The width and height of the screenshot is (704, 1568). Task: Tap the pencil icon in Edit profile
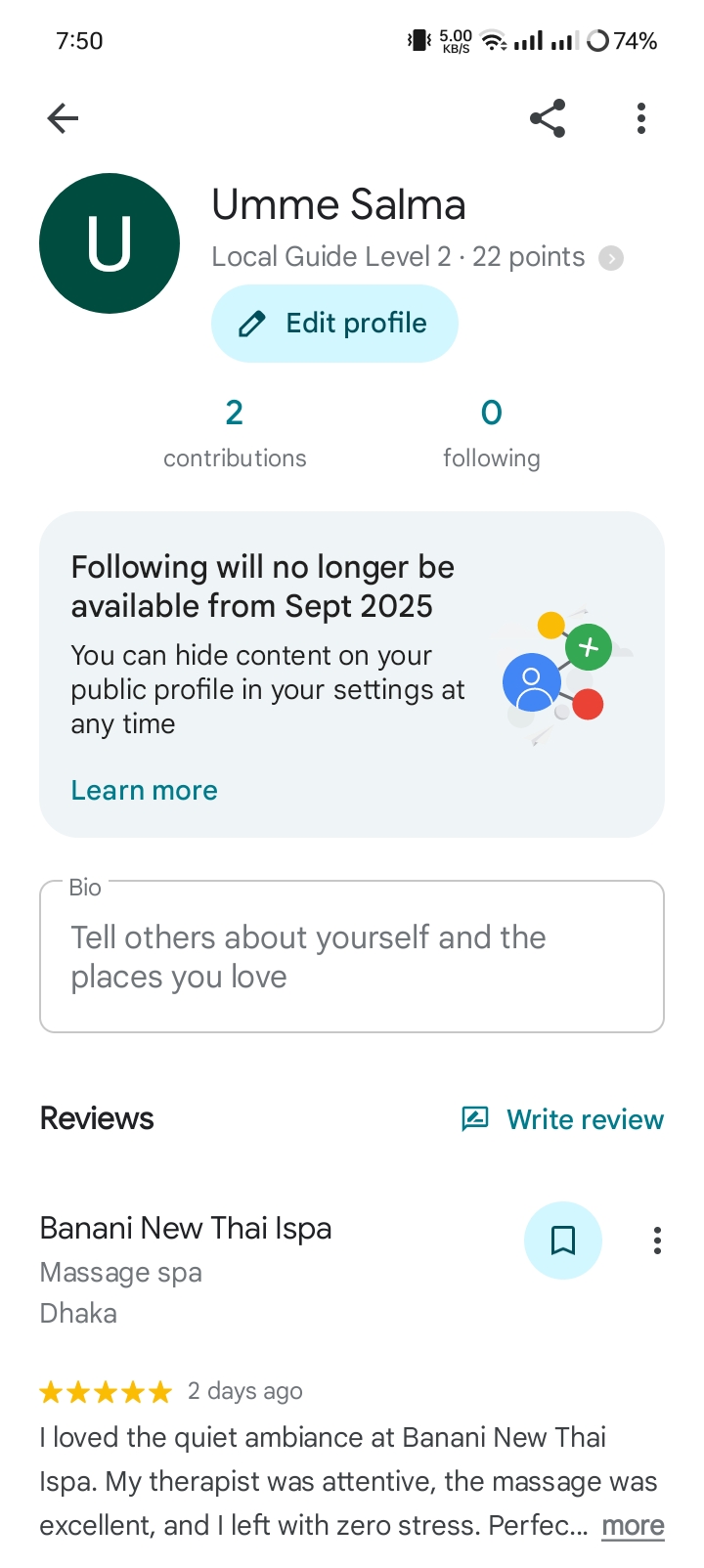pos(252,324)
